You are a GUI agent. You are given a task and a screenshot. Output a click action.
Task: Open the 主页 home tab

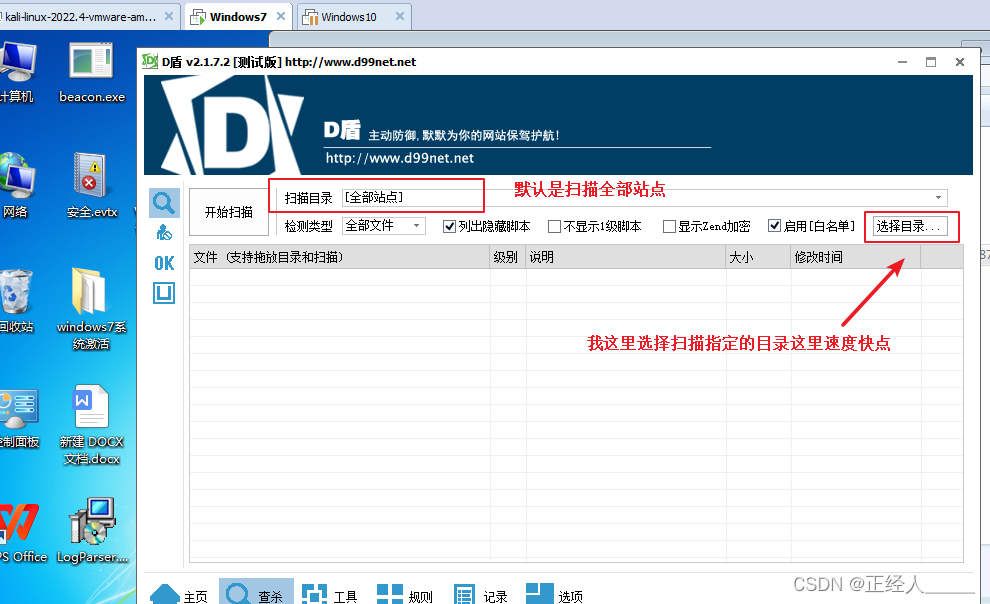click(x=179, y=595)
